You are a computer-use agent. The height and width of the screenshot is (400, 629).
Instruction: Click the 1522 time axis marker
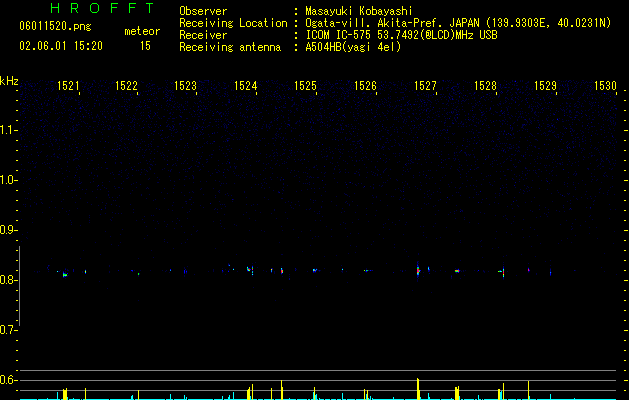pos(126,86)
